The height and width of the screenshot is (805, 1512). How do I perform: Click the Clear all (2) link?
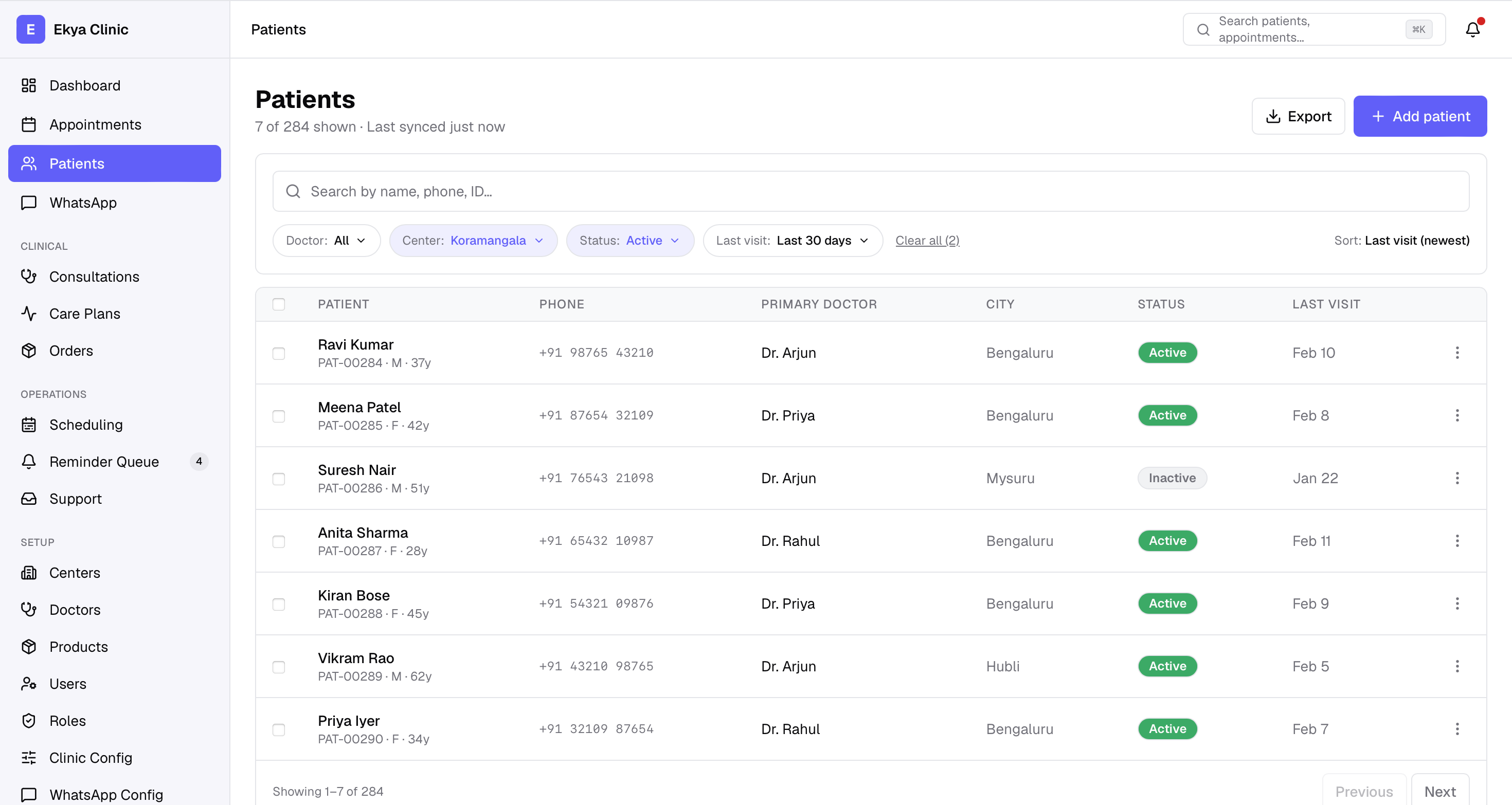pyautogui.click(x=927, y=241)
